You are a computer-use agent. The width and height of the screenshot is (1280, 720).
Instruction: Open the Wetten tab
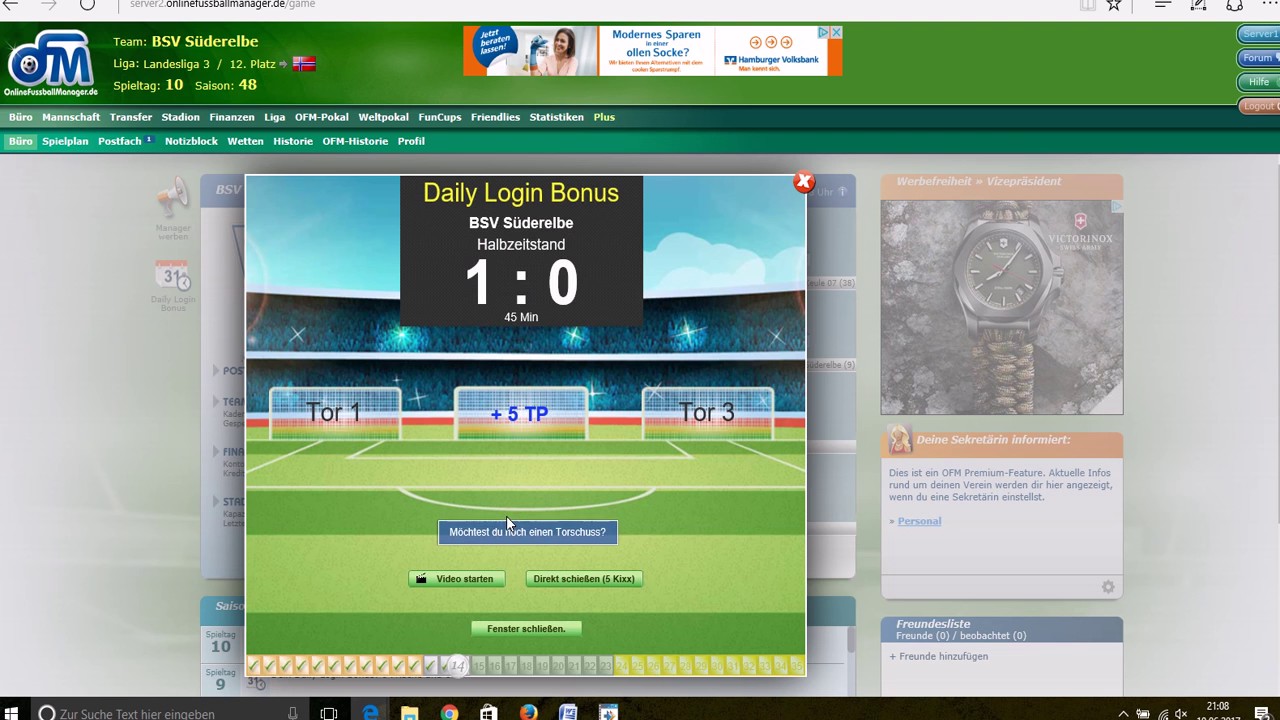(x=246, y=141)
